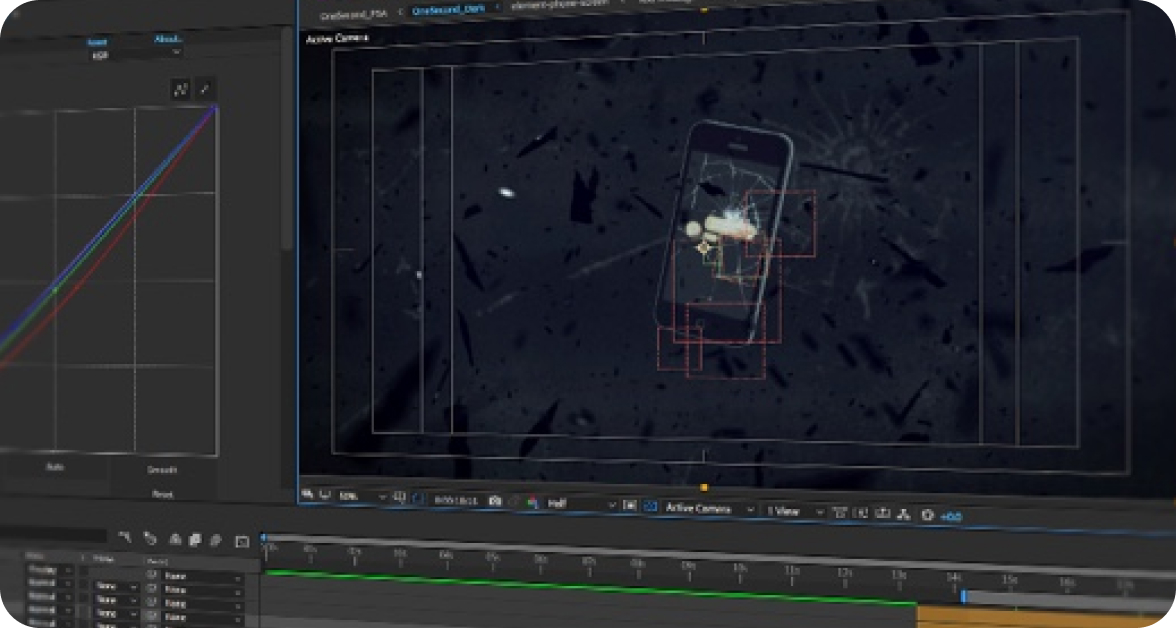The width and height of the screenshot is (1176, 628).
Task: Click the top-right end point of curves
Action: point(216,109)
